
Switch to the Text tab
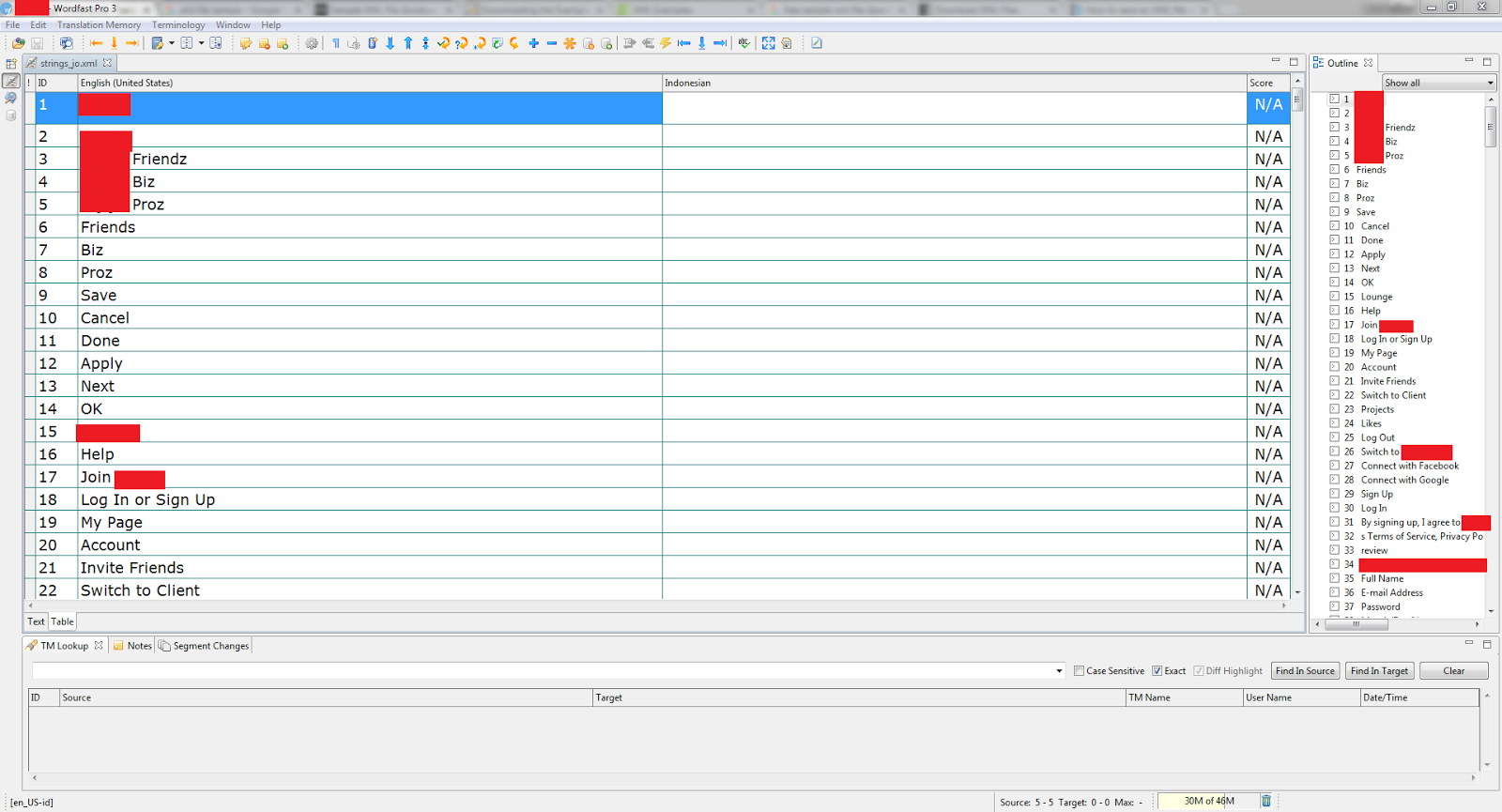coord(36,621)
